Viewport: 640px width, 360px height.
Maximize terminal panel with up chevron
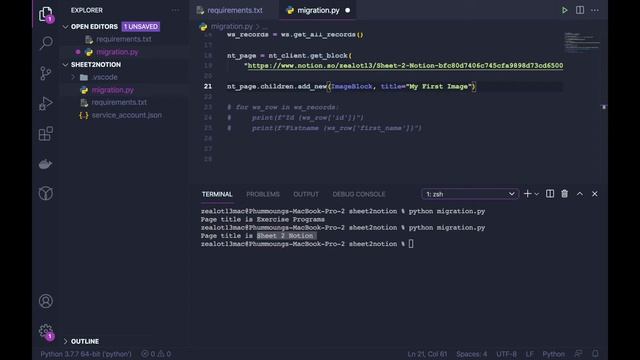pyautogui.click(x=580, y=194)
